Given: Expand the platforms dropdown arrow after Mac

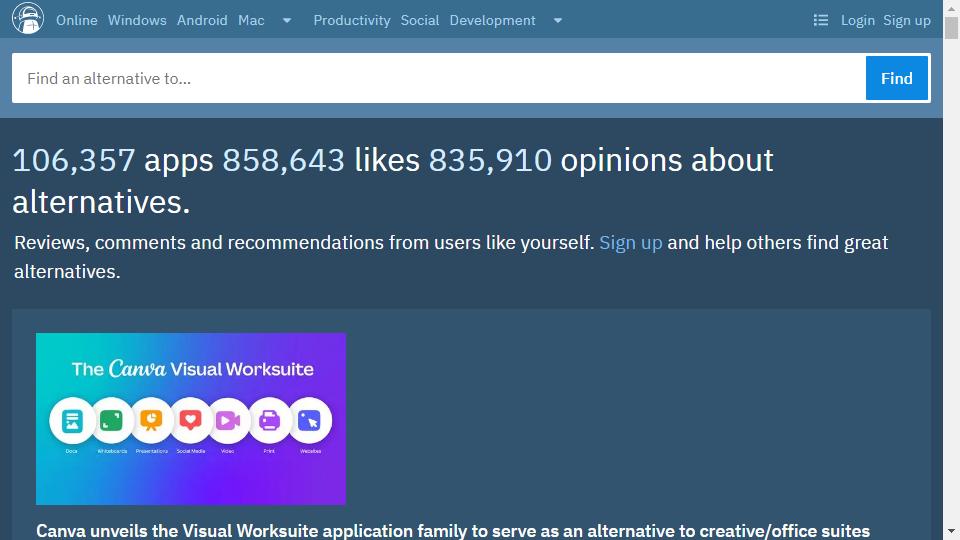Looking at the screenshot, I should click(x=287, y=20).
